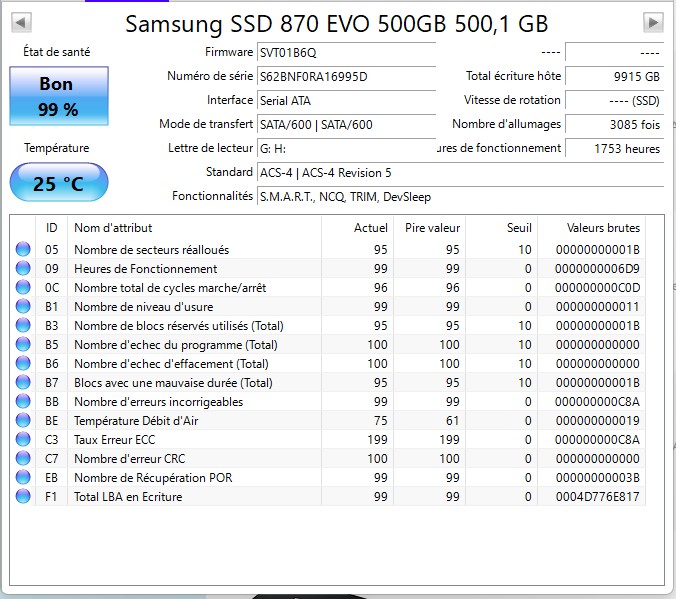The image size is (676, 599).
Task: Click the Valeurs brutes column header
Action: click(x=592, y=228)
